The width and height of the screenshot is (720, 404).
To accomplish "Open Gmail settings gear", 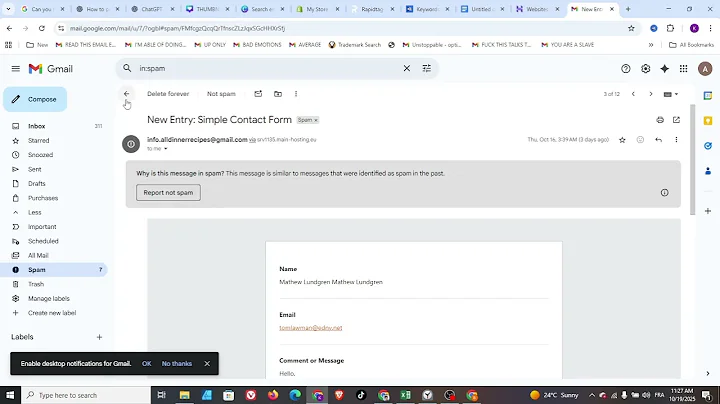I will point(645,68).
